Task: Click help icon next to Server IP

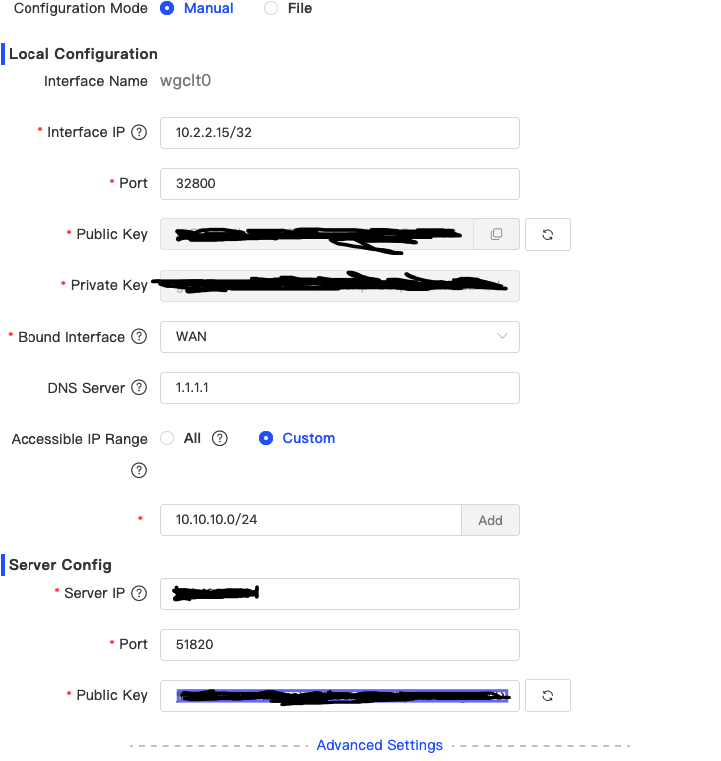Action: click(x=139, y=593)
